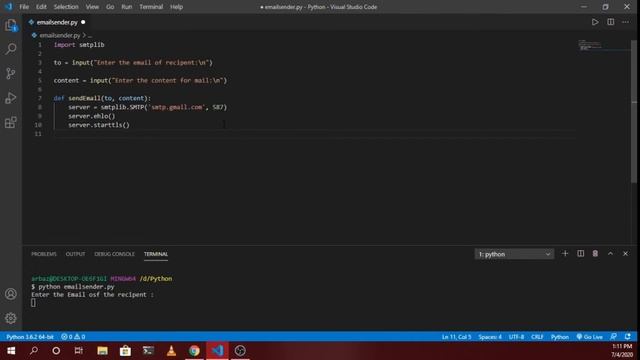The image size is (640, 360).
Task: Click the Spaces: 4 indentation setting
Action: pos(490,337)
